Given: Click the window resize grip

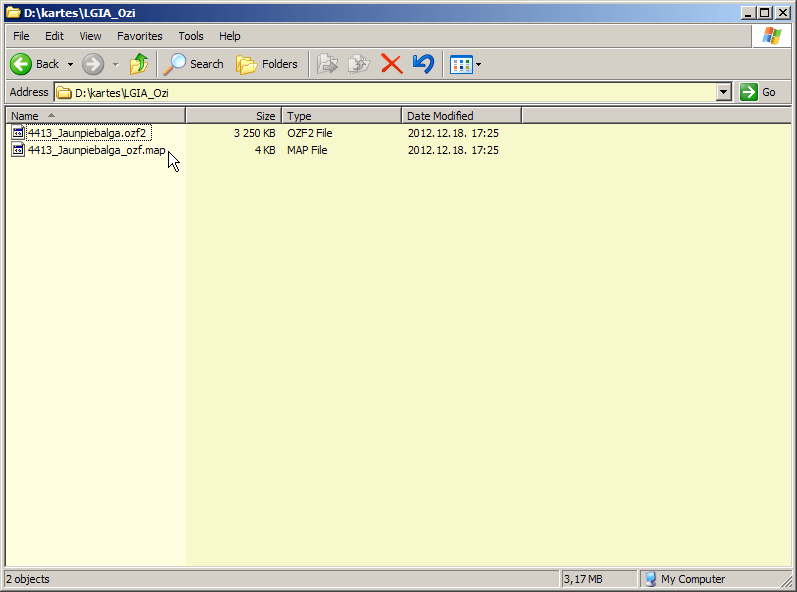Looking at the screenshot, I should pyautogui.click(x=786, y=580).
